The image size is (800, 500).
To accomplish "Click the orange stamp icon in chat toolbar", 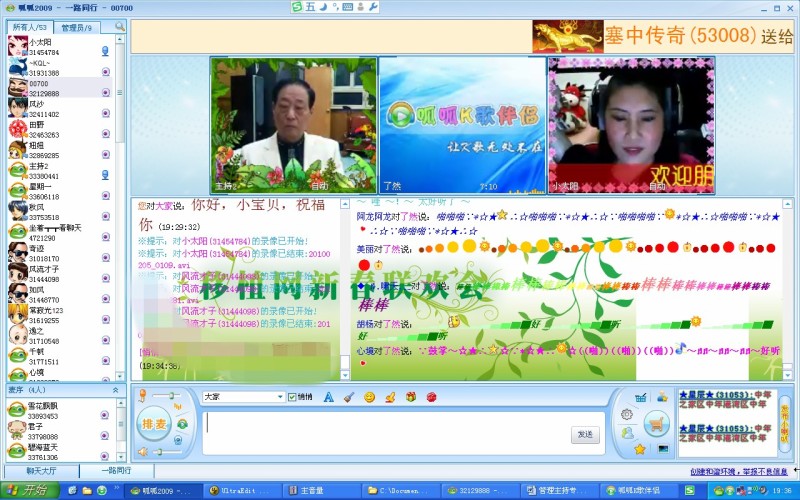I will coord(390,397).
